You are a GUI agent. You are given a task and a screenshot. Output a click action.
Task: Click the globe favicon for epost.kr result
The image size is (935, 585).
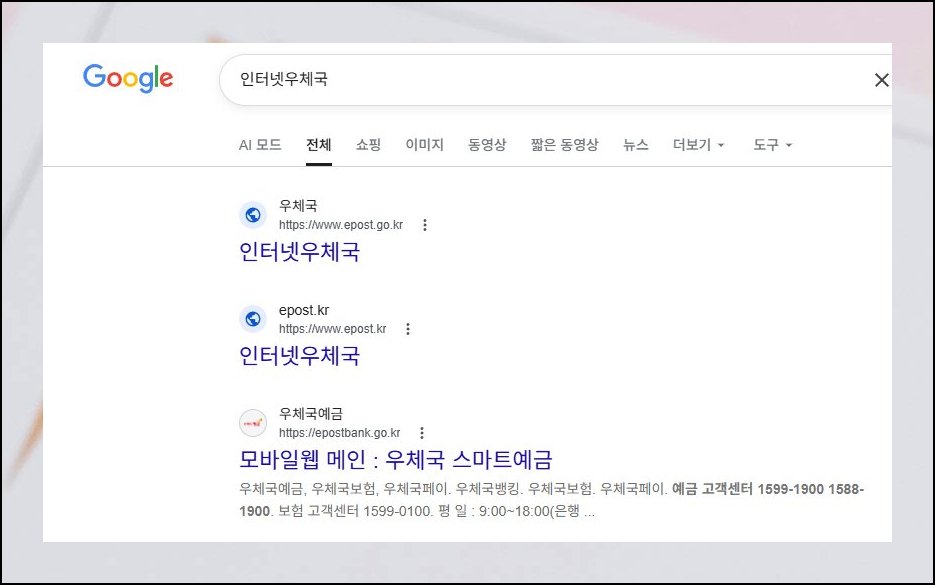[x=253, y=319]
